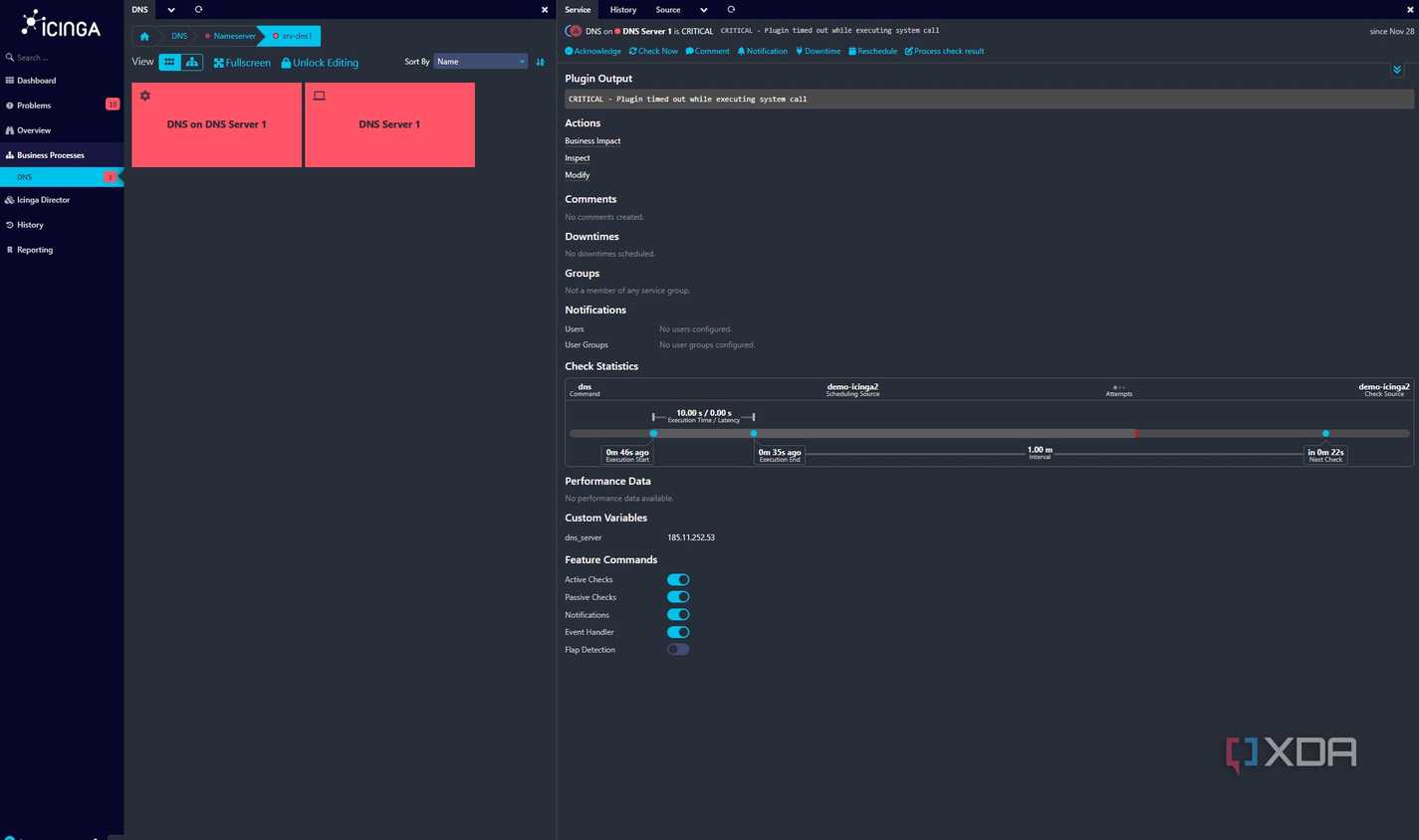Switch to the Service tab

point(578,10)
